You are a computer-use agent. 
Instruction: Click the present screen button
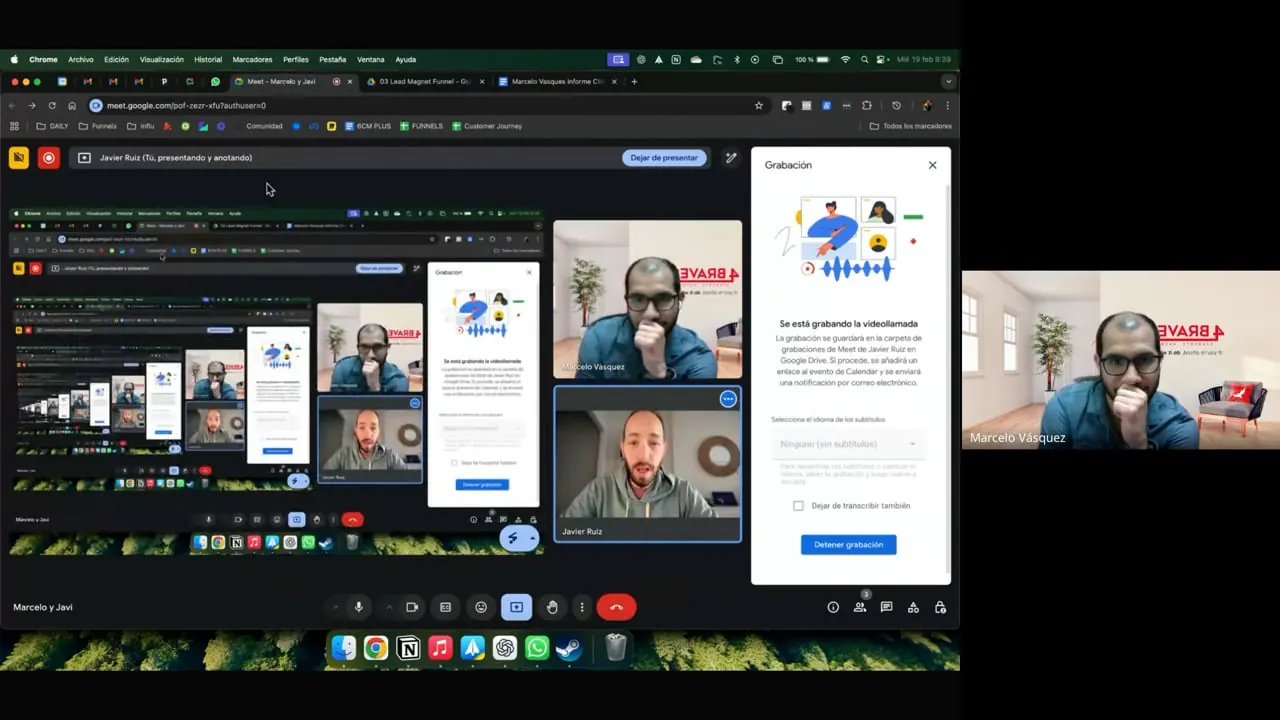click(x=516, y=607)
